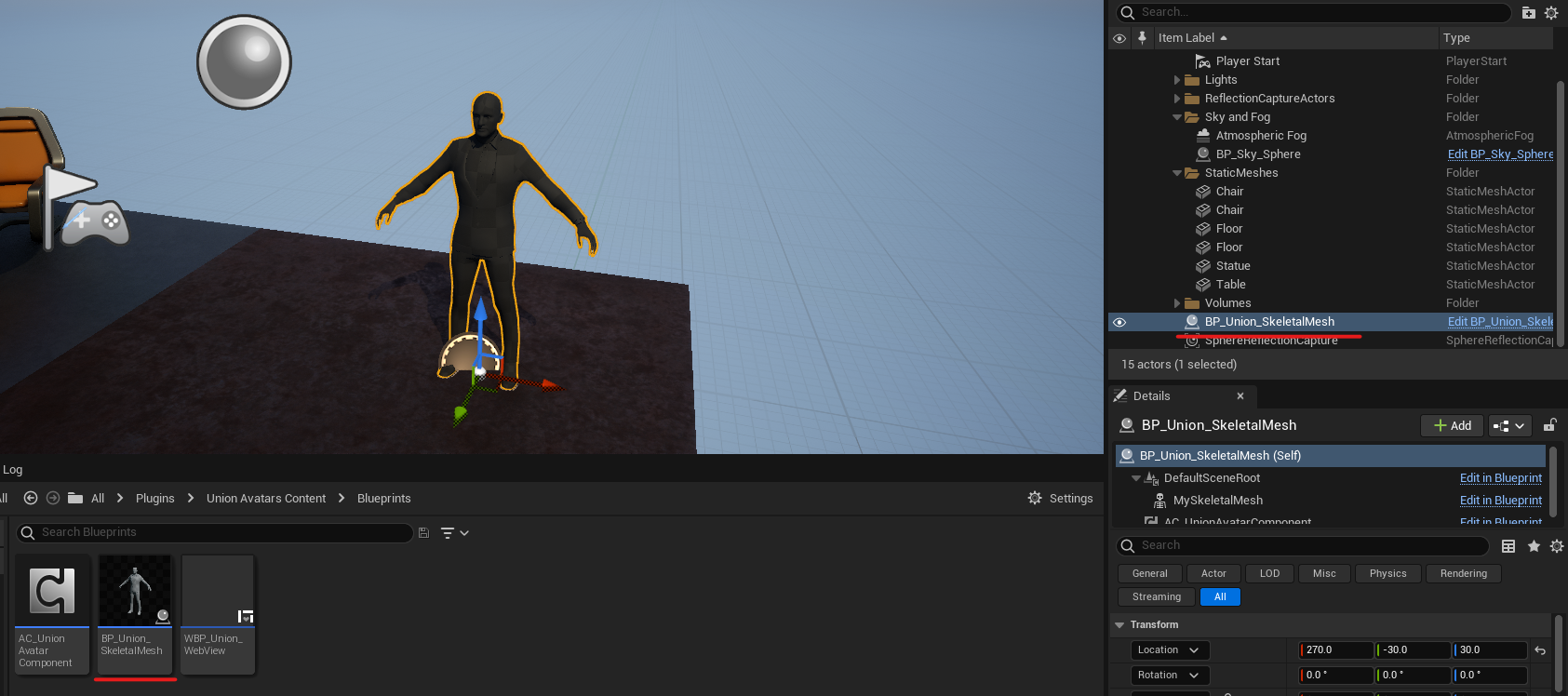Click the BP_Sky_Sphere row icon
The width and height of the screenshot is (1568, 696).
(1203, 154)
